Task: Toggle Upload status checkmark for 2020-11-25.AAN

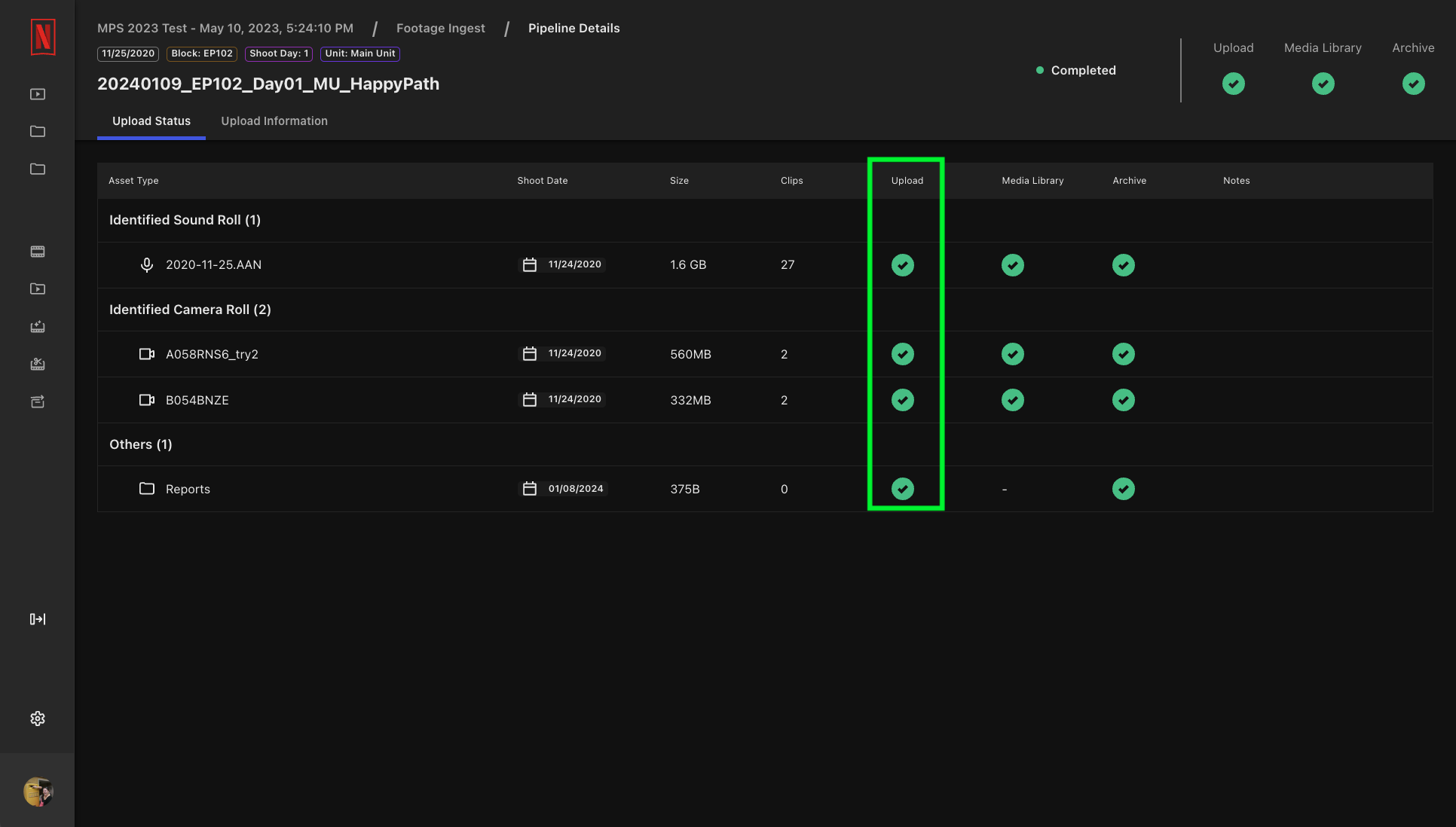Action: (902, 265)
